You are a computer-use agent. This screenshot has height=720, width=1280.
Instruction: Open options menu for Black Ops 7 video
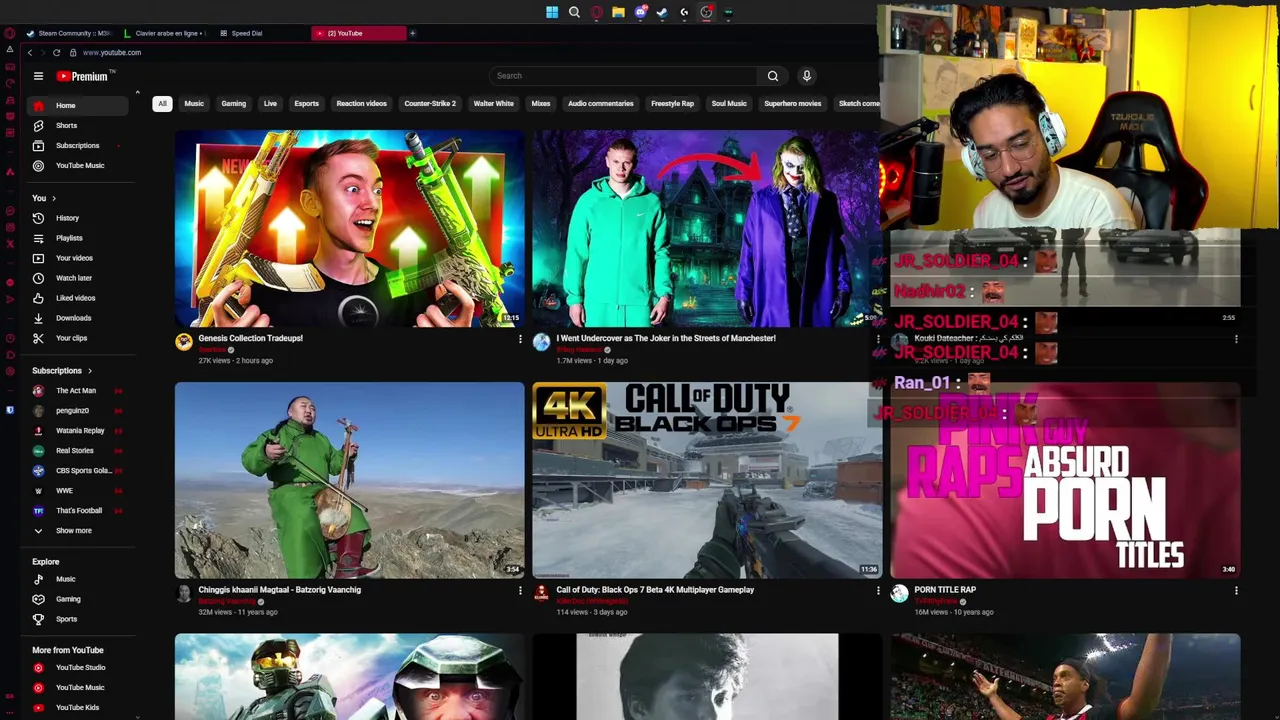tap(878, 591)
